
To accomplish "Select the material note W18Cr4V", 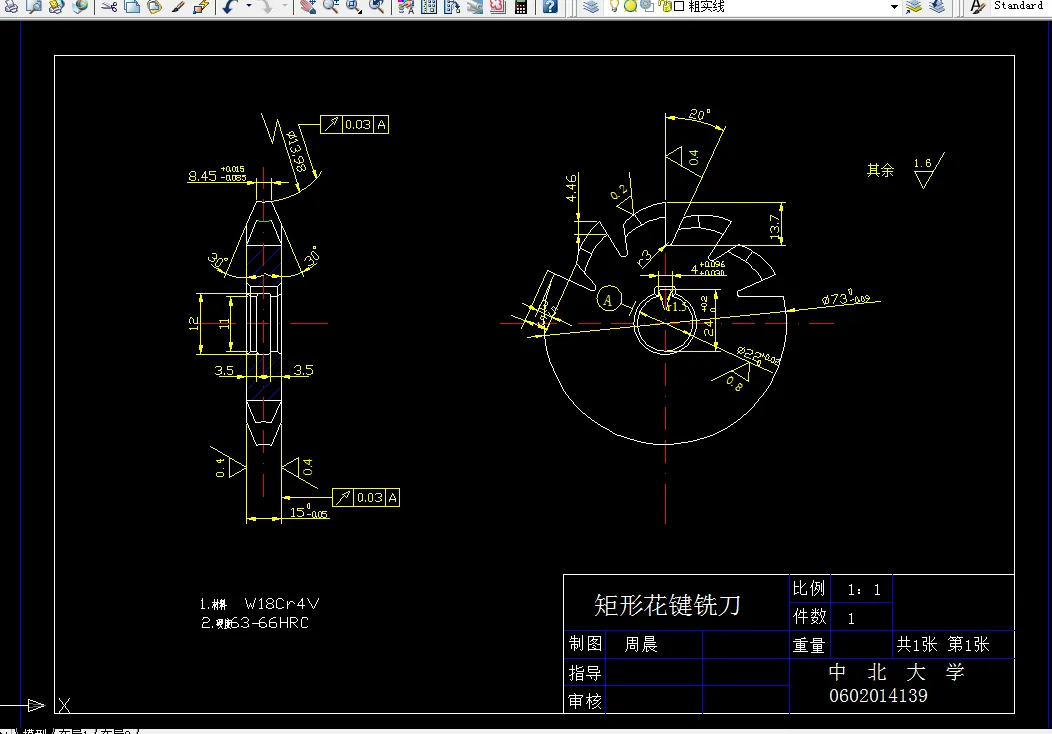I will [282, 603].
